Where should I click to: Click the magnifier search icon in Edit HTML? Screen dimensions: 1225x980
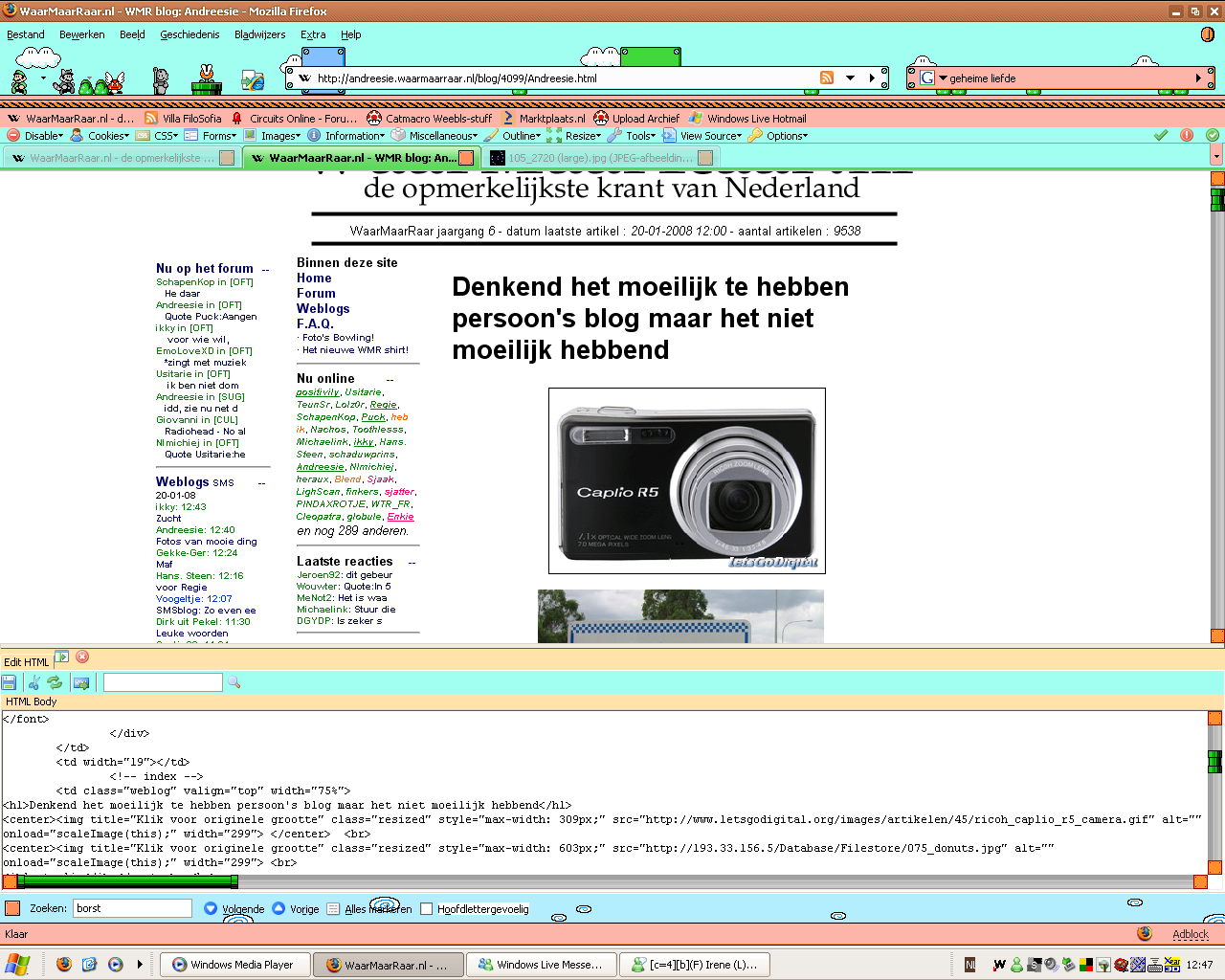click(x=234, y=682)
